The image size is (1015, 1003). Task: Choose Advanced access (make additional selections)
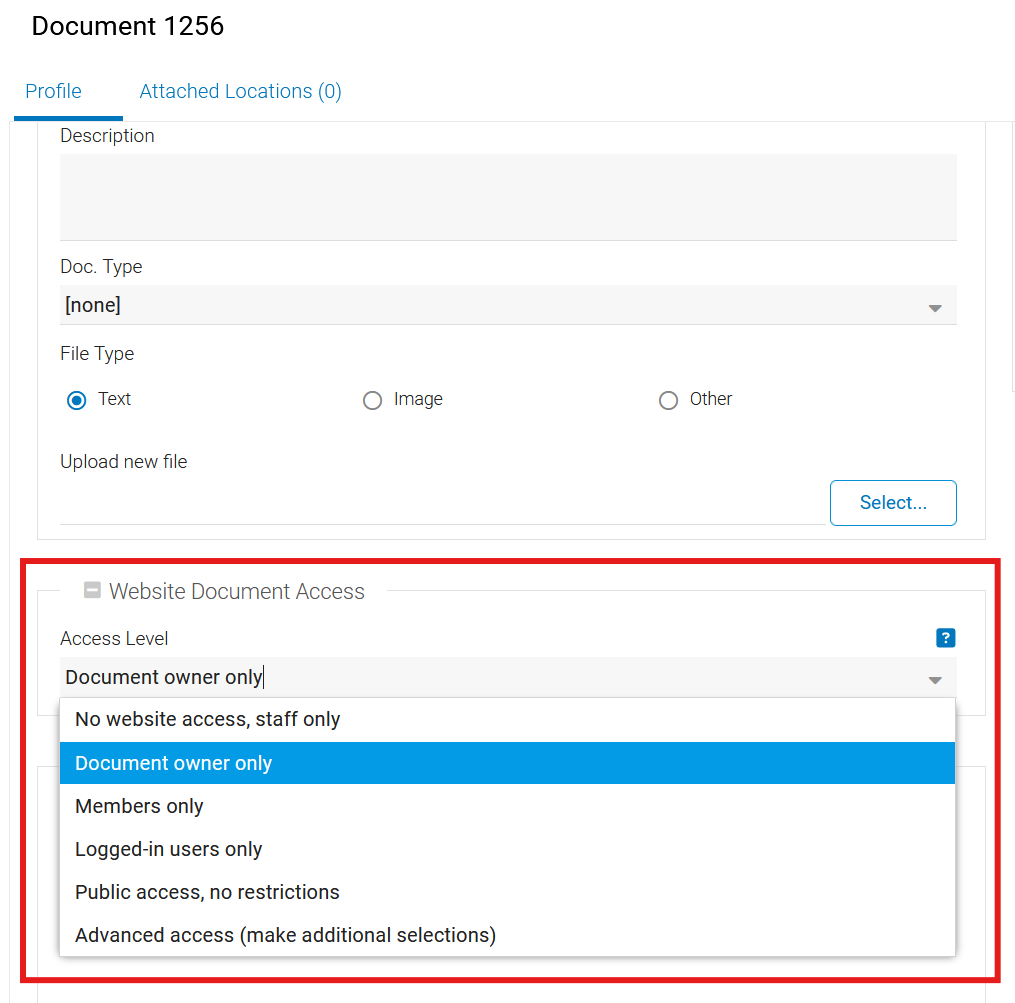coord(508,935)
